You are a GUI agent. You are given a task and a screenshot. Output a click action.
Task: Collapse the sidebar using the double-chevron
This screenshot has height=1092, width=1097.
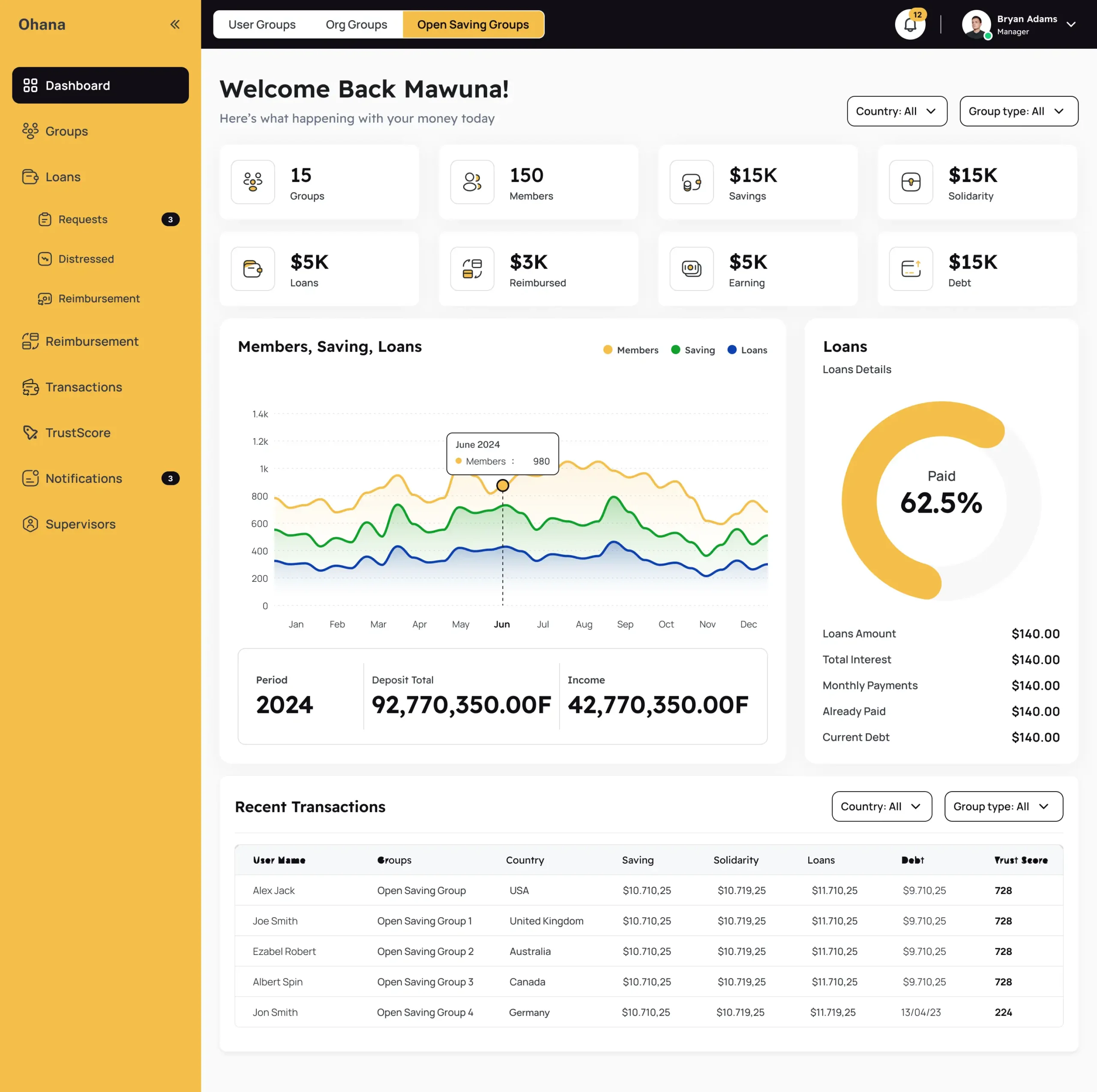tap(175, 24)
